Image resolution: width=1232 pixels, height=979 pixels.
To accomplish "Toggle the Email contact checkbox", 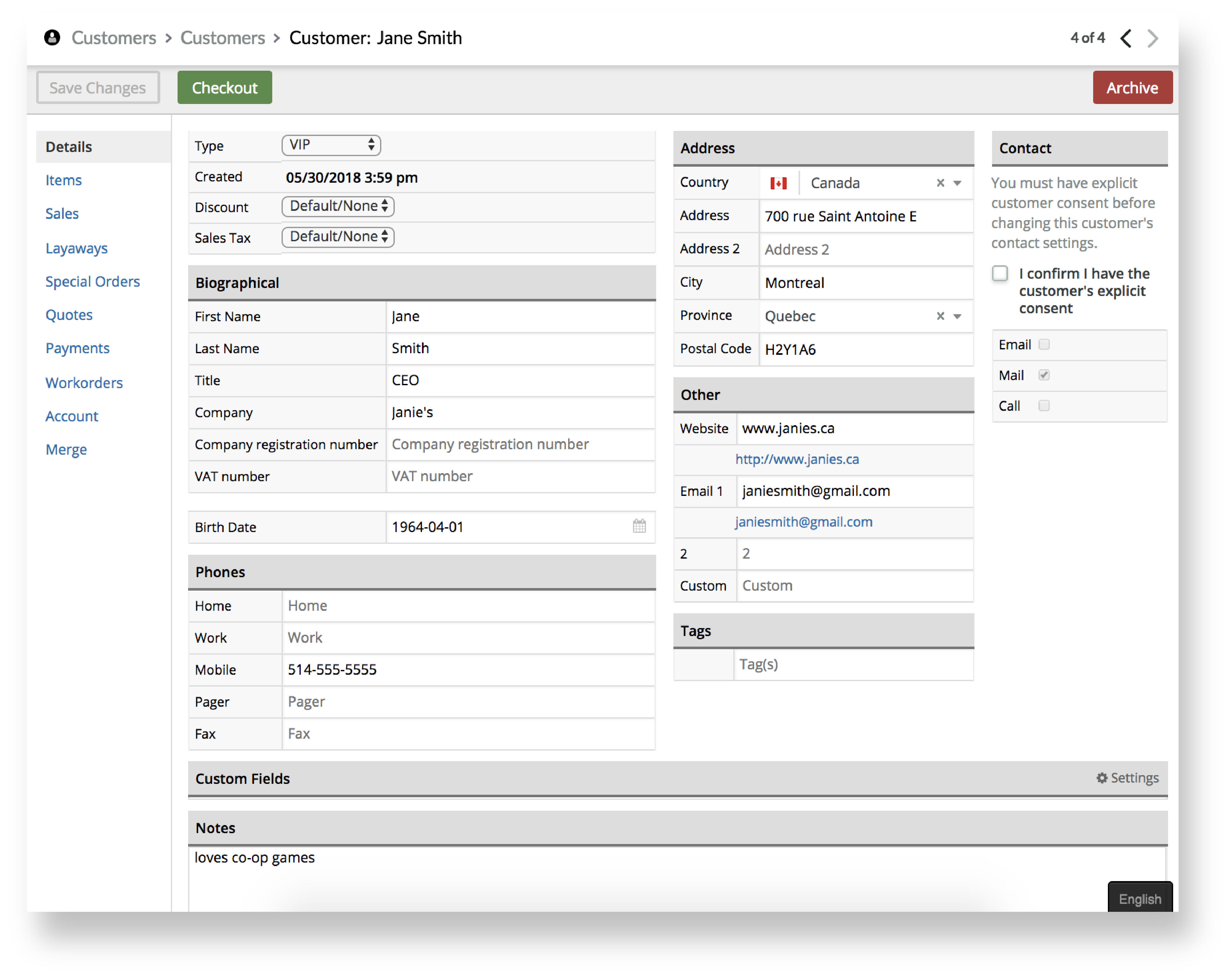I will [x=1044, y=344].
